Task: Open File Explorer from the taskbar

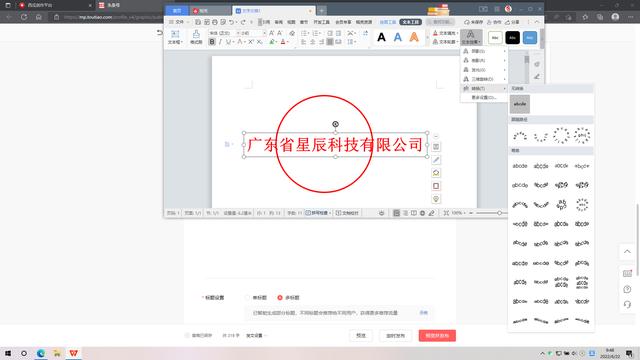Action: click(x=57, y=353)
